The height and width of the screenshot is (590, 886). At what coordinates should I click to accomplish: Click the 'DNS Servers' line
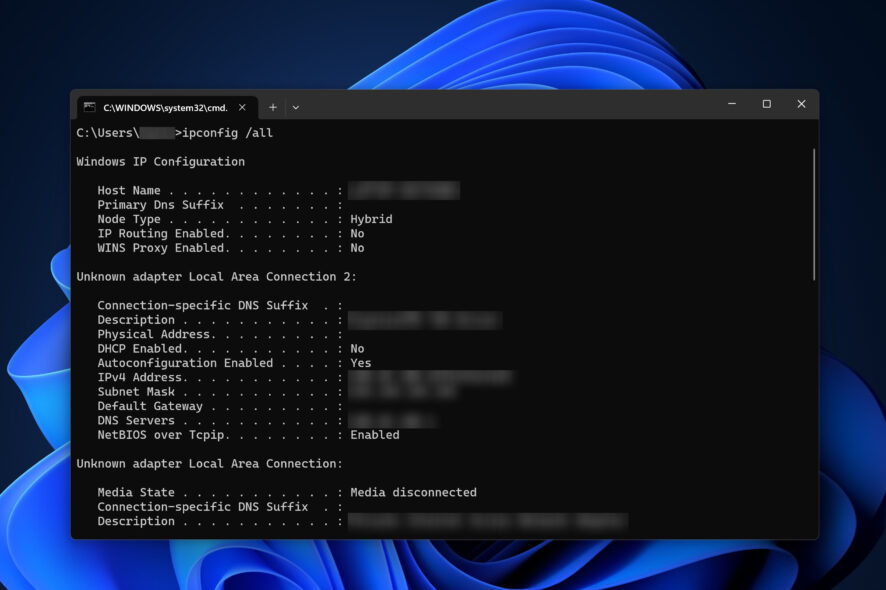[x=267, y=420]
